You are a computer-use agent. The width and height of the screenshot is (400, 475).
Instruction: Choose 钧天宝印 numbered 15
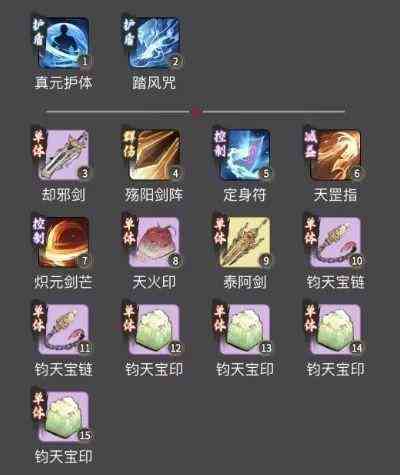(x=64, y=417)
